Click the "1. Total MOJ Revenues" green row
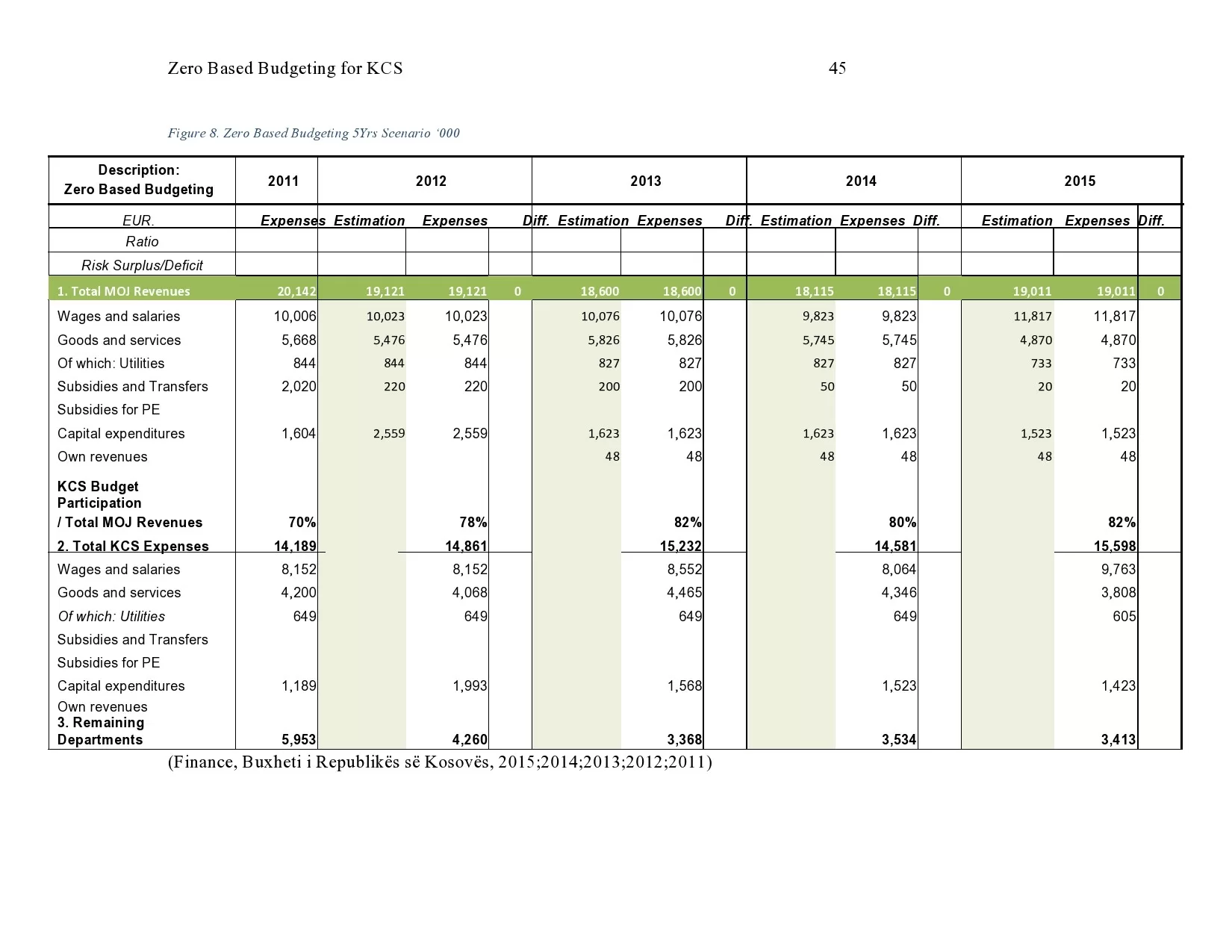 coord(123,291)
